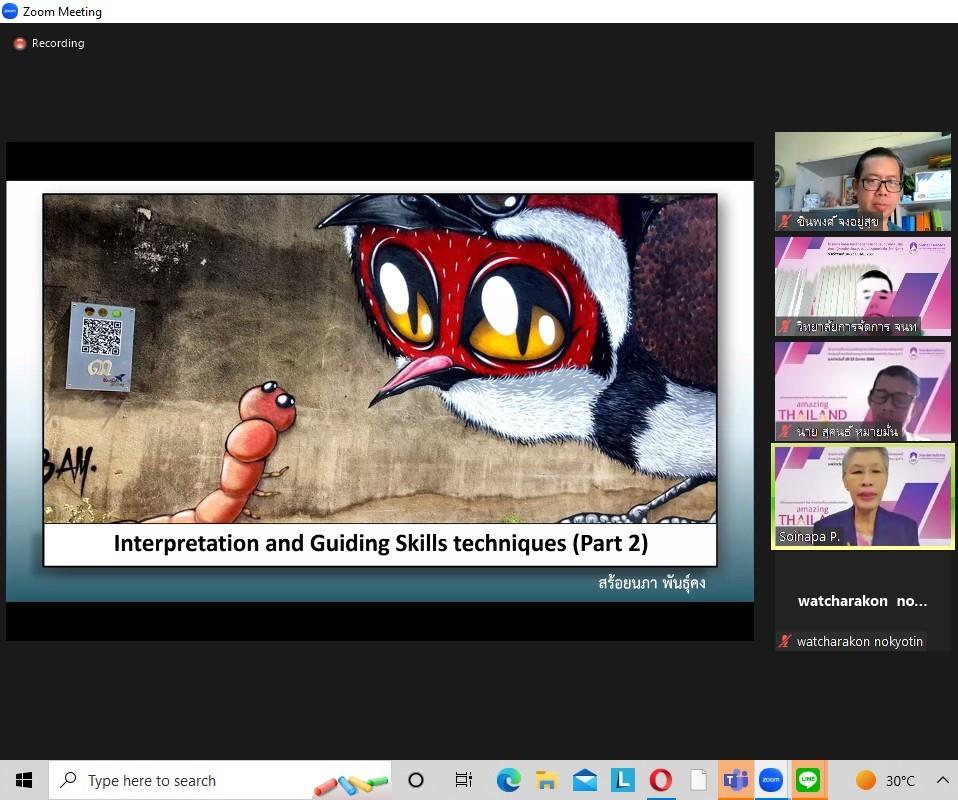
Task: Click muted mic icon on วิทยาลัยการจัดการ tile
Action: click(784, 326)
